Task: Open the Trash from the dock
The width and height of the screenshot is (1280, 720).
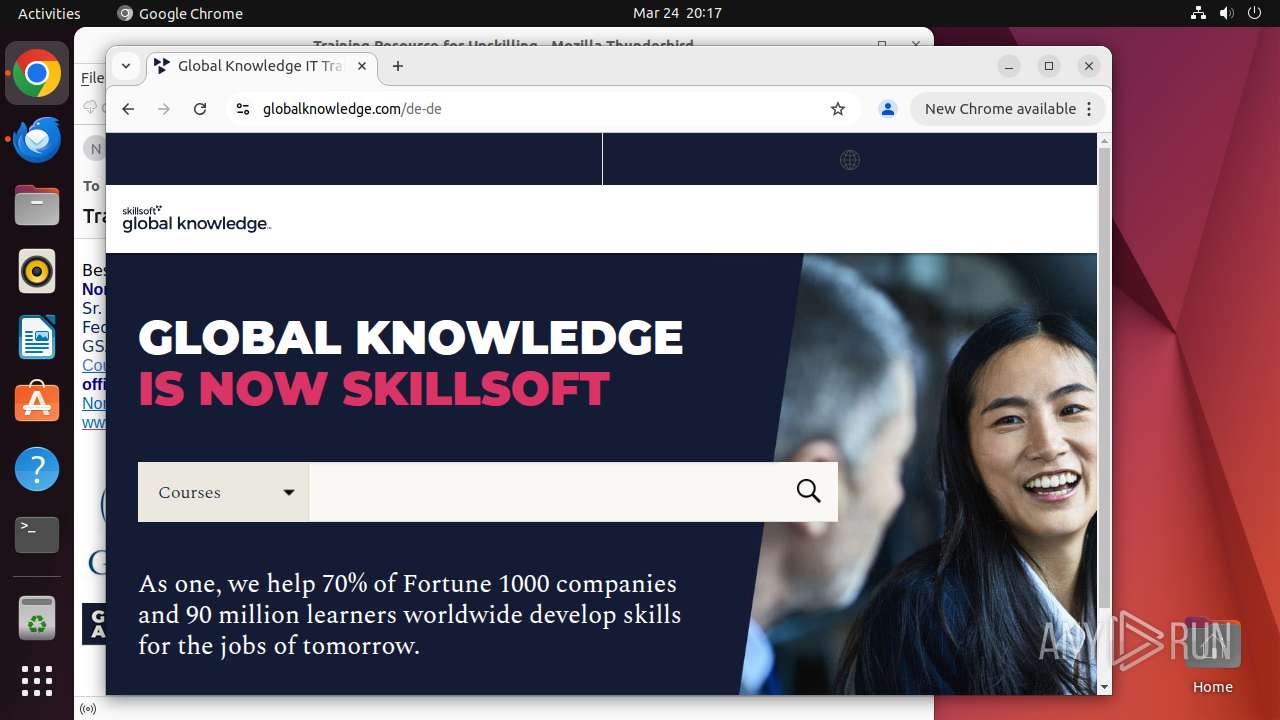Action: (x=37, y=618)
